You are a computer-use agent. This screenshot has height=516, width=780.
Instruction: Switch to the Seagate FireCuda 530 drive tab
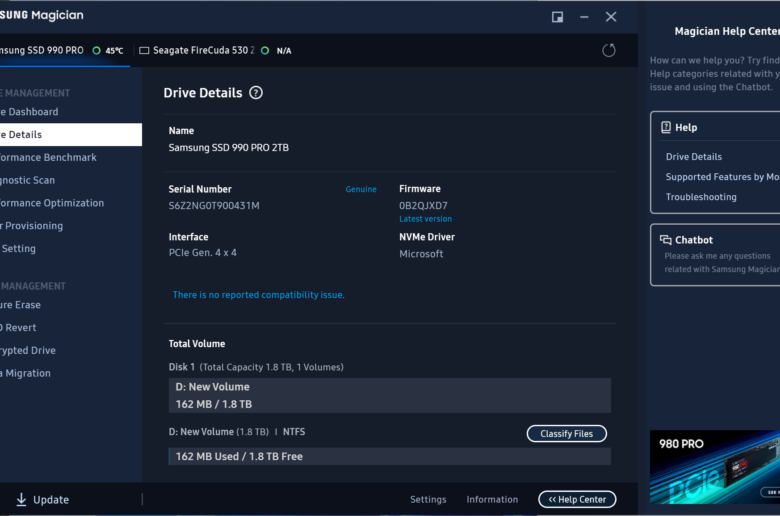coord(216,50)
